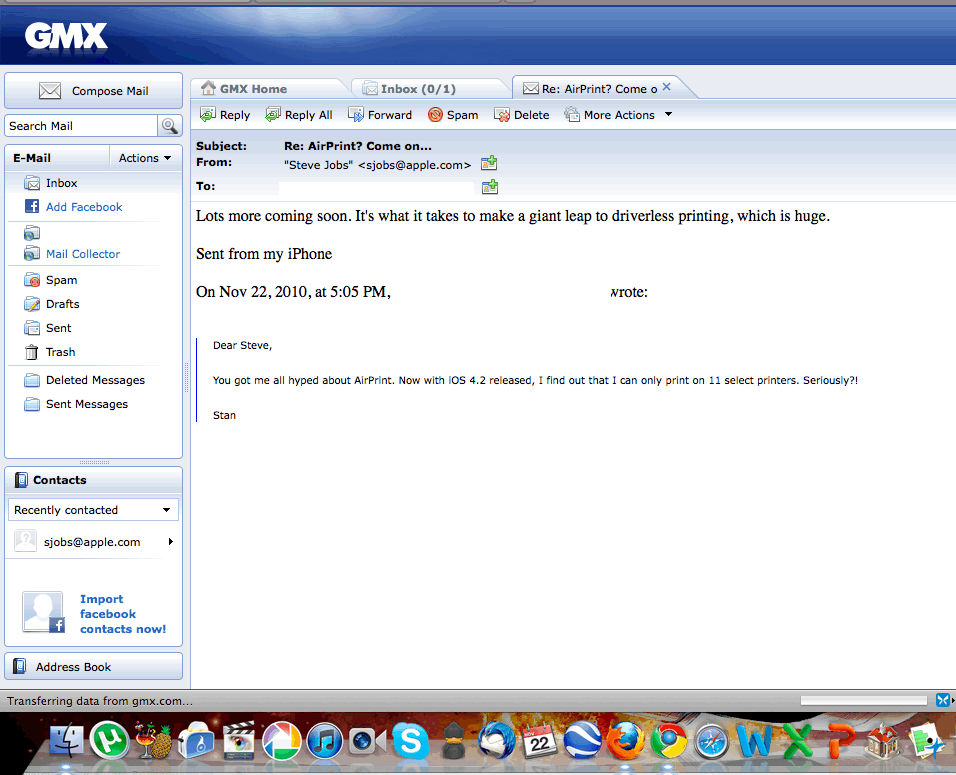Open the More Actions dropdown
Viewport: 956px width, 775px height.
click(x=618, y=115)
